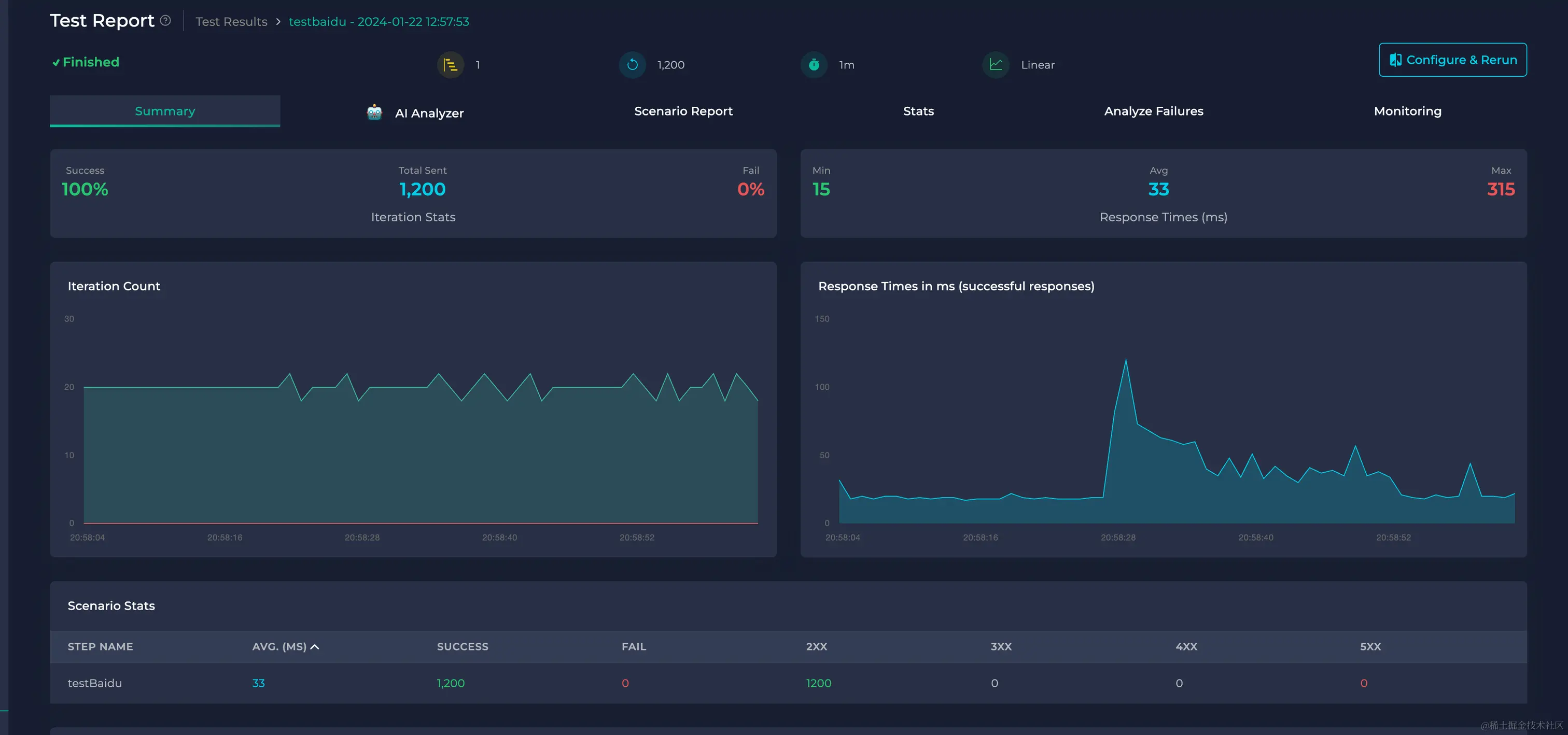Sort by AVG. (MS) column arrow
The image size is (1568, 735).
point(315,647)
